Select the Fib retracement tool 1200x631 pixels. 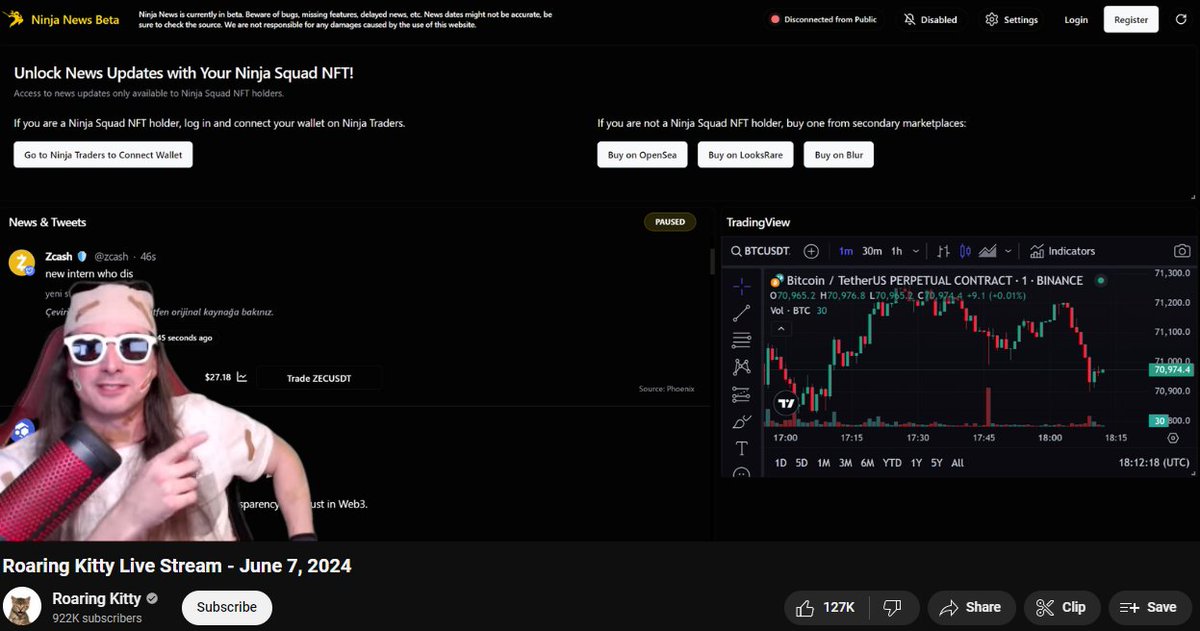pos(741,340)
